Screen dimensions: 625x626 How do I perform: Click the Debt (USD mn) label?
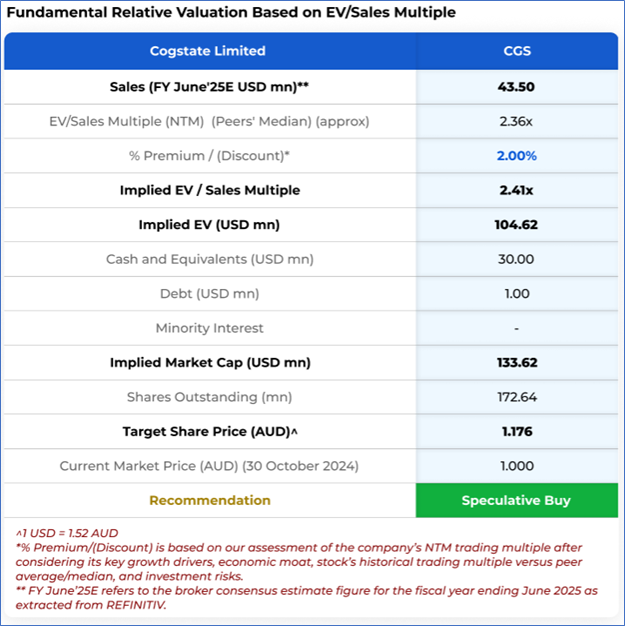point(209,294)
